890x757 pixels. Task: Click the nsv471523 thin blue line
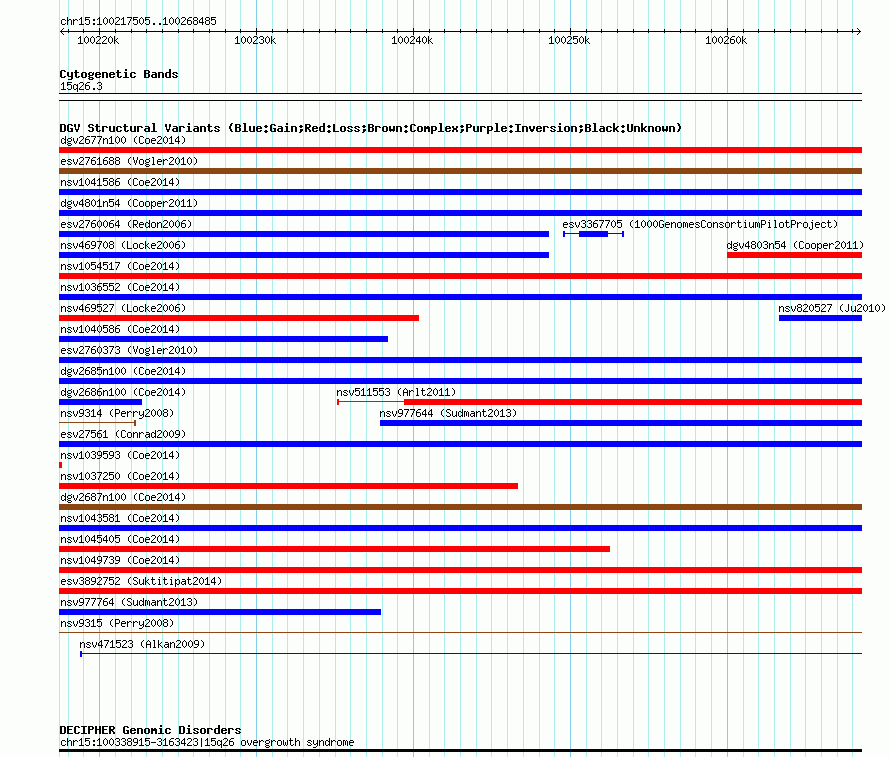[471, 654]
